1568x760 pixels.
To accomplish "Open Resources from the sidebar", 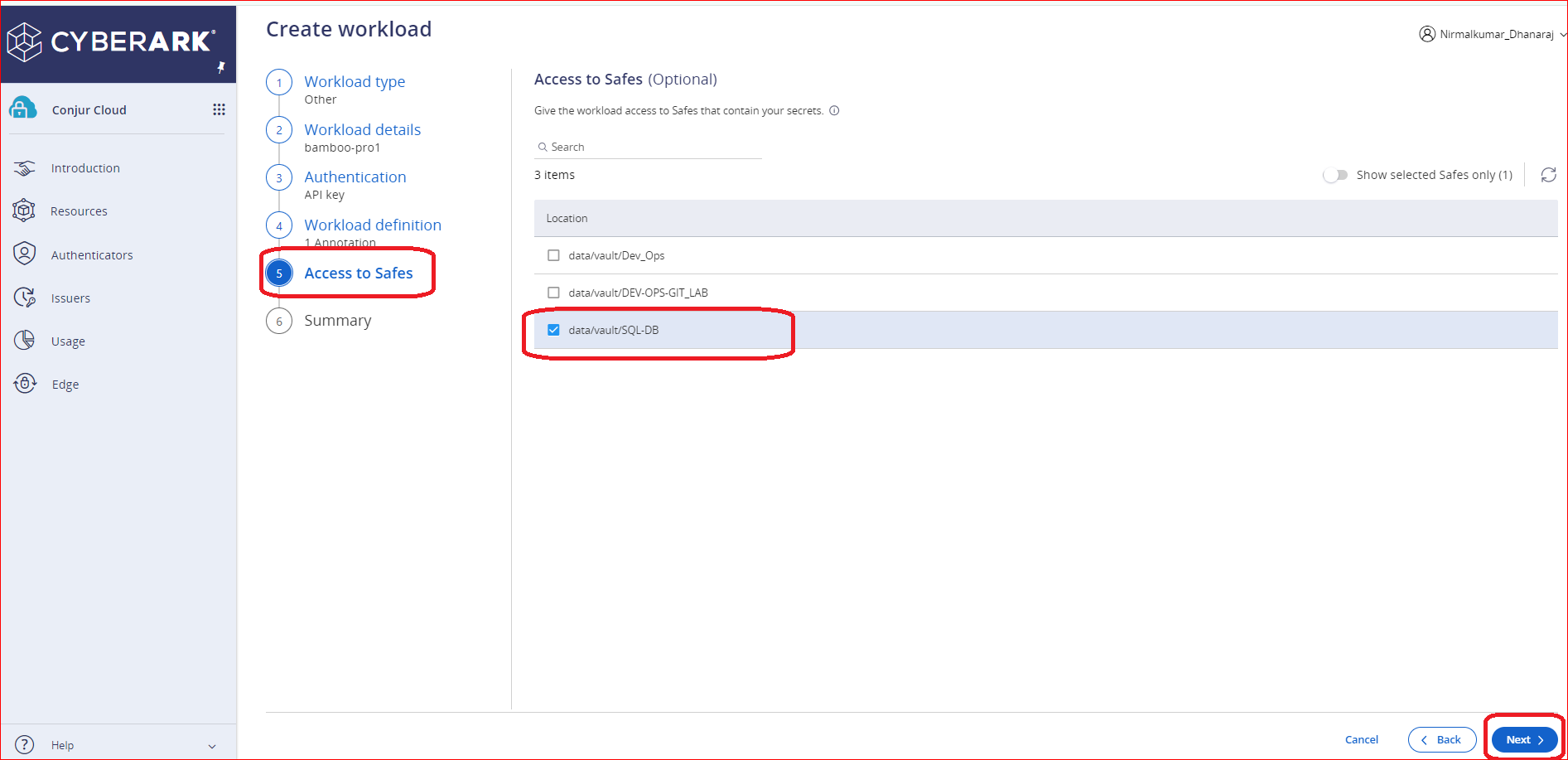I will [x=79, y=211].
